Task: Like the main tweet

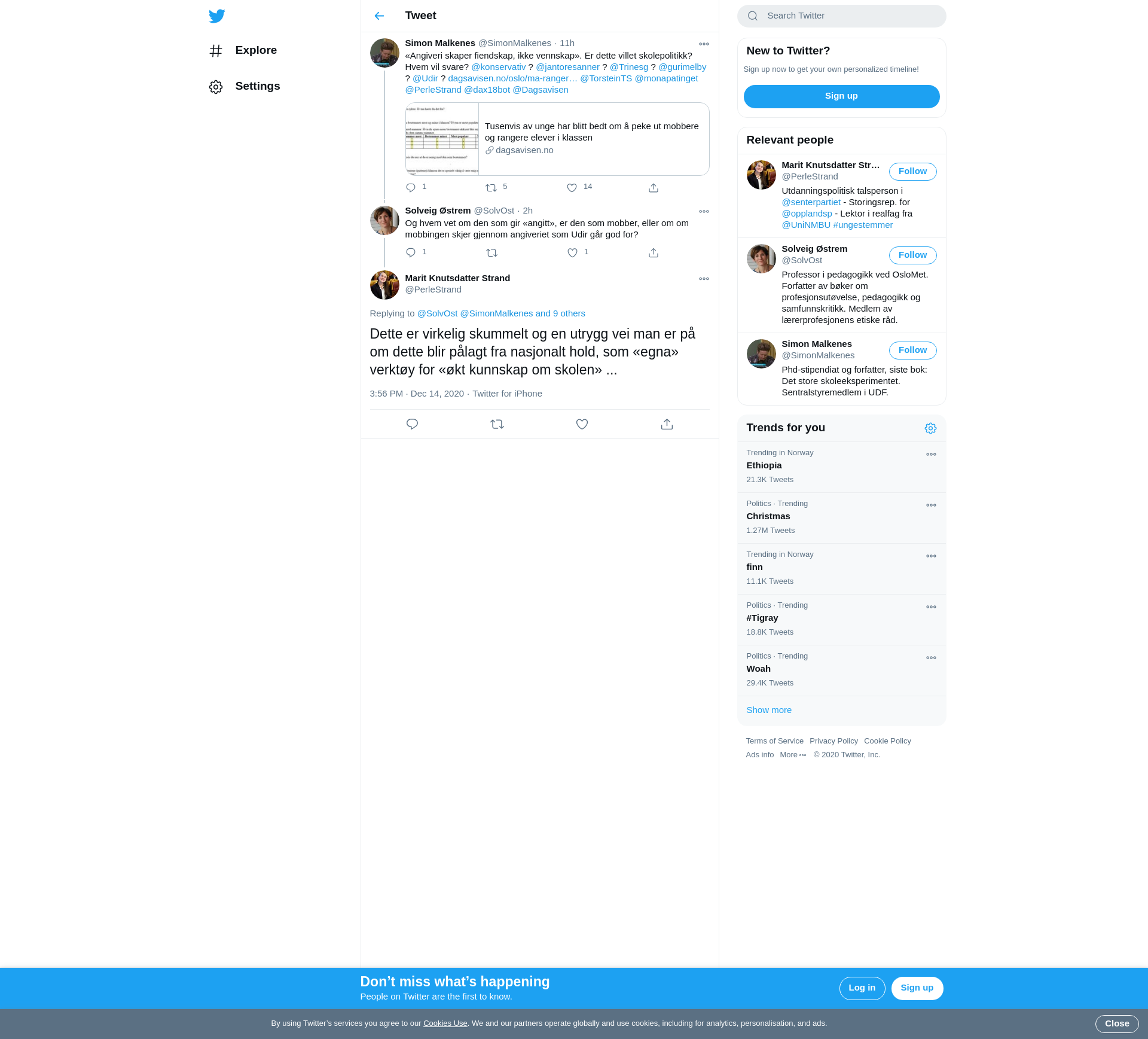Action: [x=582, y=424]
